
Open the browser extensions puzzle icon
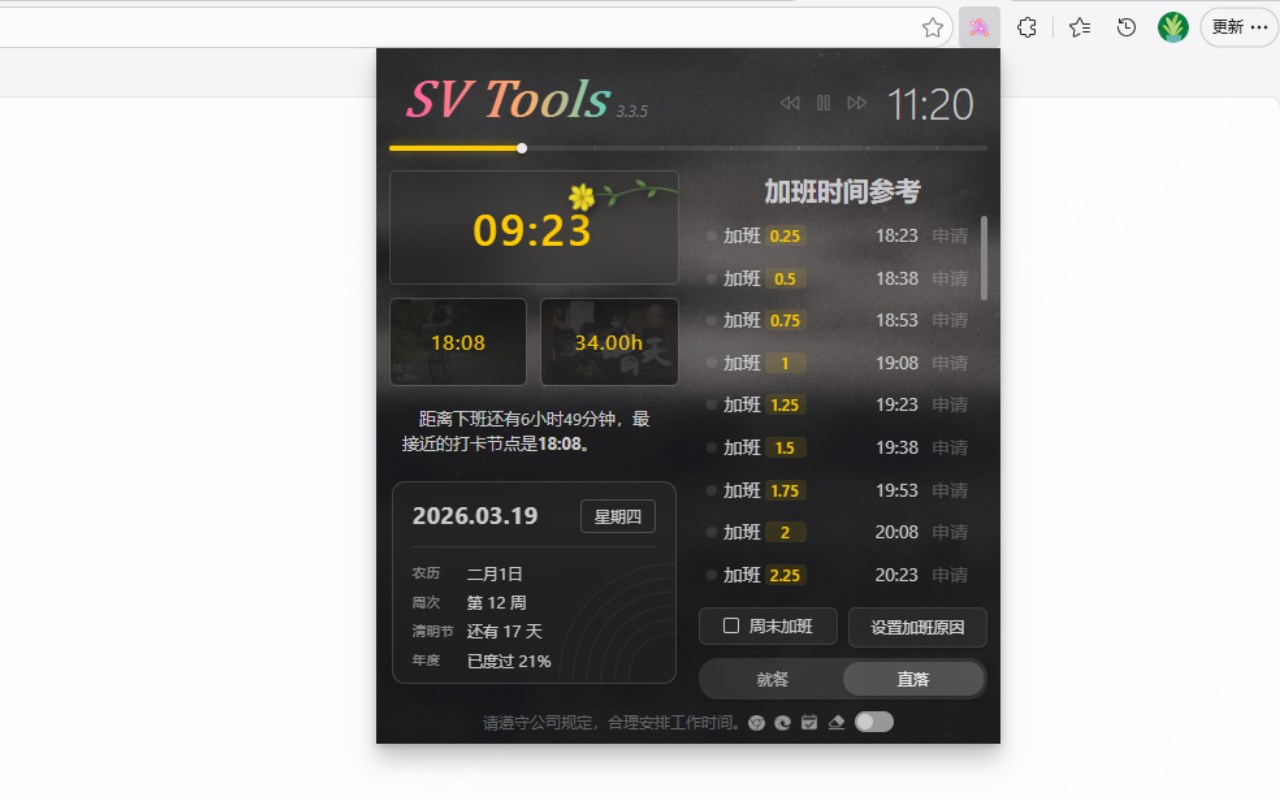(1026, 28)
